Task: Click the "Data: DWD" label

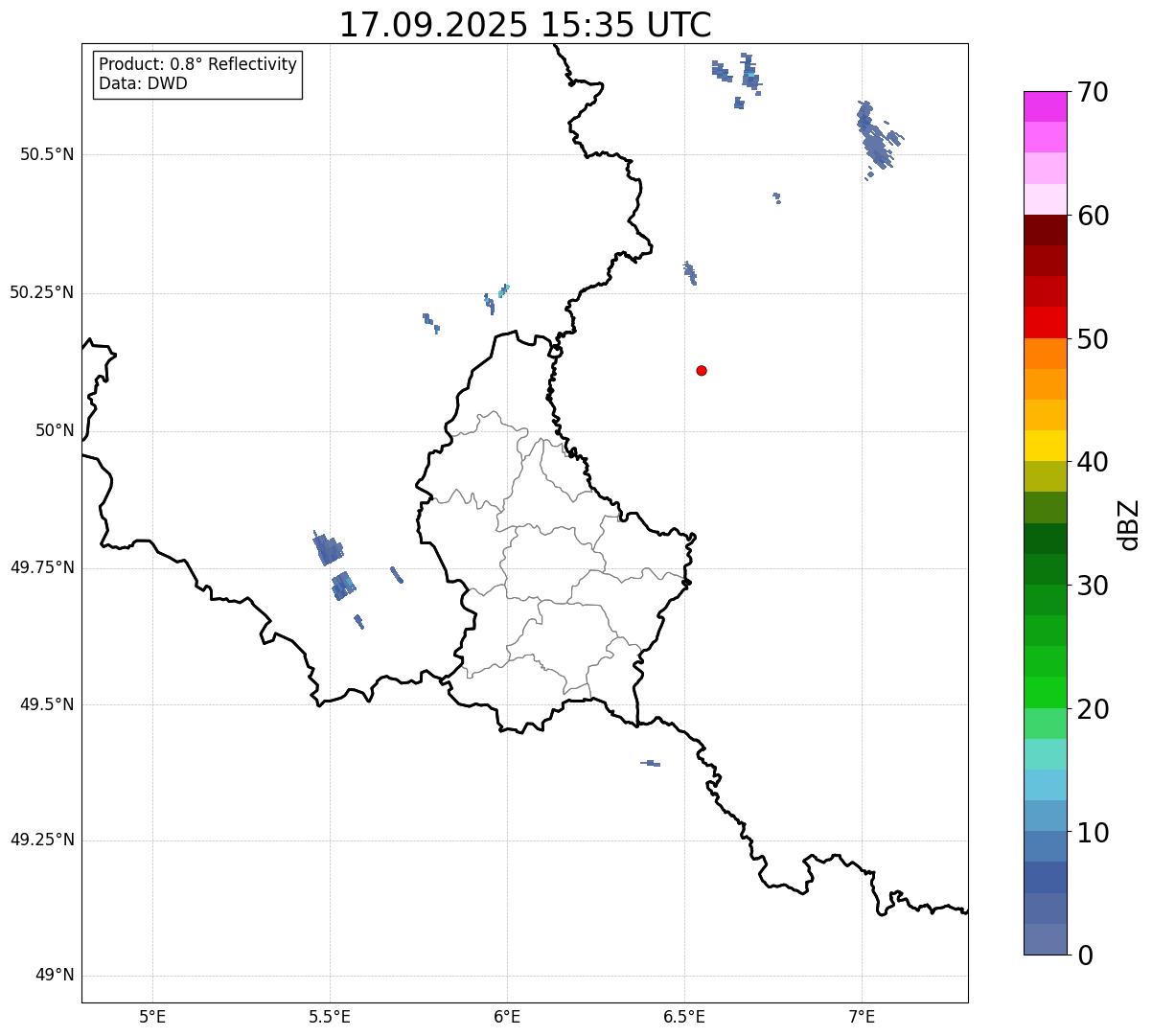Action: 144,83
